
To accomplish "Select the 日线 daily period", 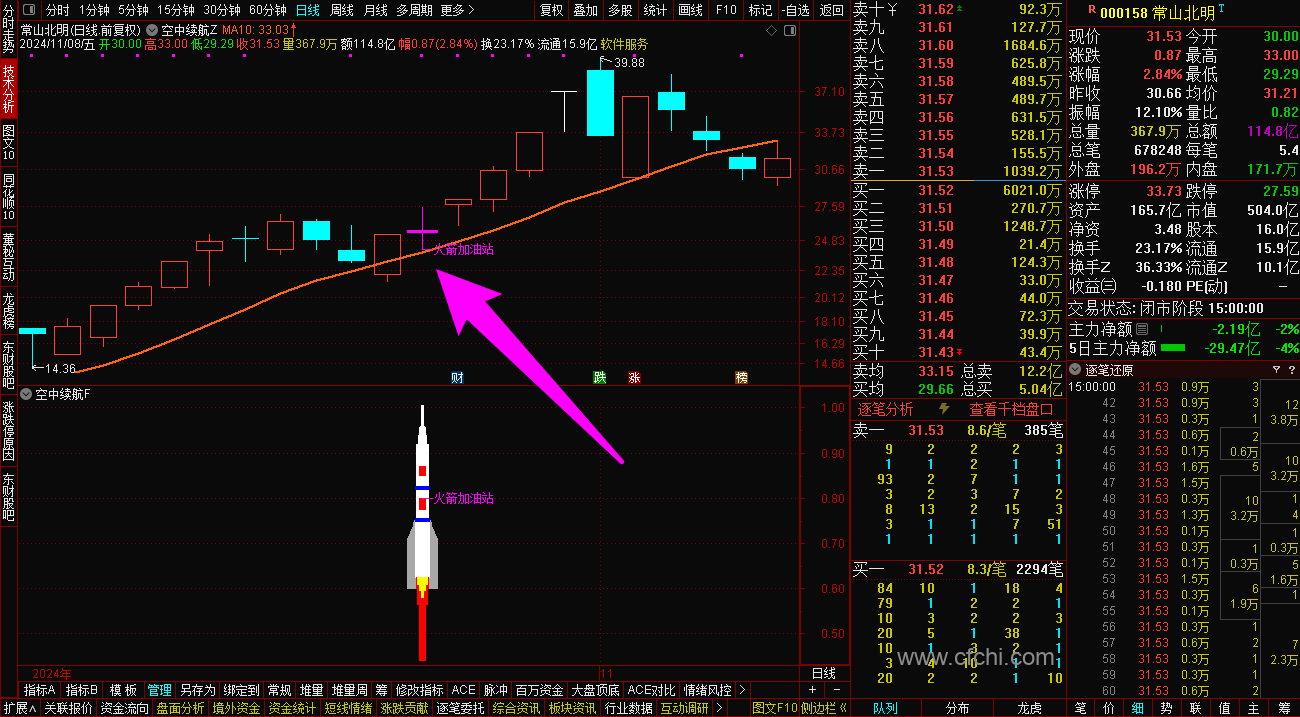I will click(x=308, y=10).
